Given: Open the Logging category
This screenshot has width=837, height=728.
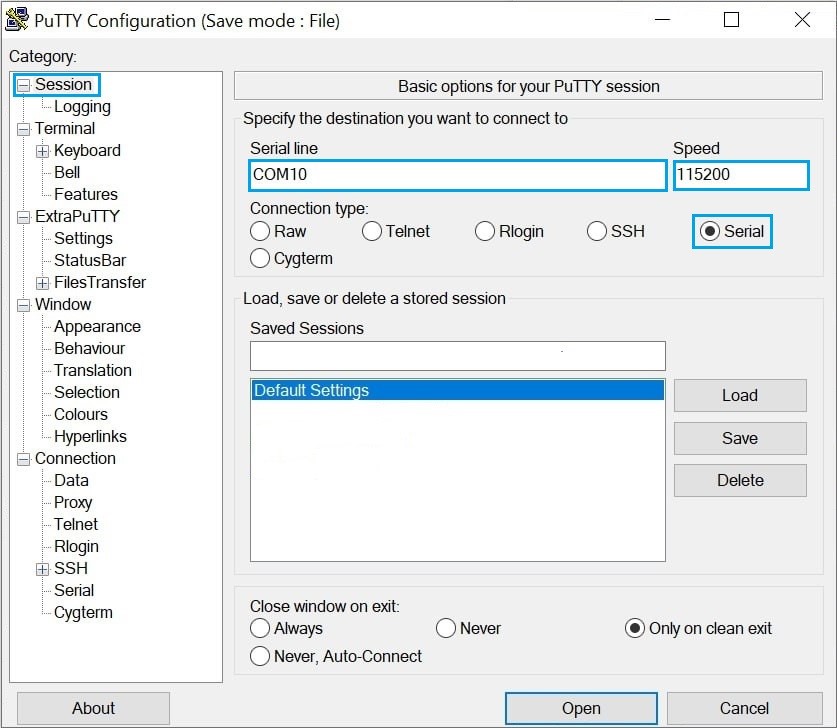Looking at the screenshot, I should 82,107.
